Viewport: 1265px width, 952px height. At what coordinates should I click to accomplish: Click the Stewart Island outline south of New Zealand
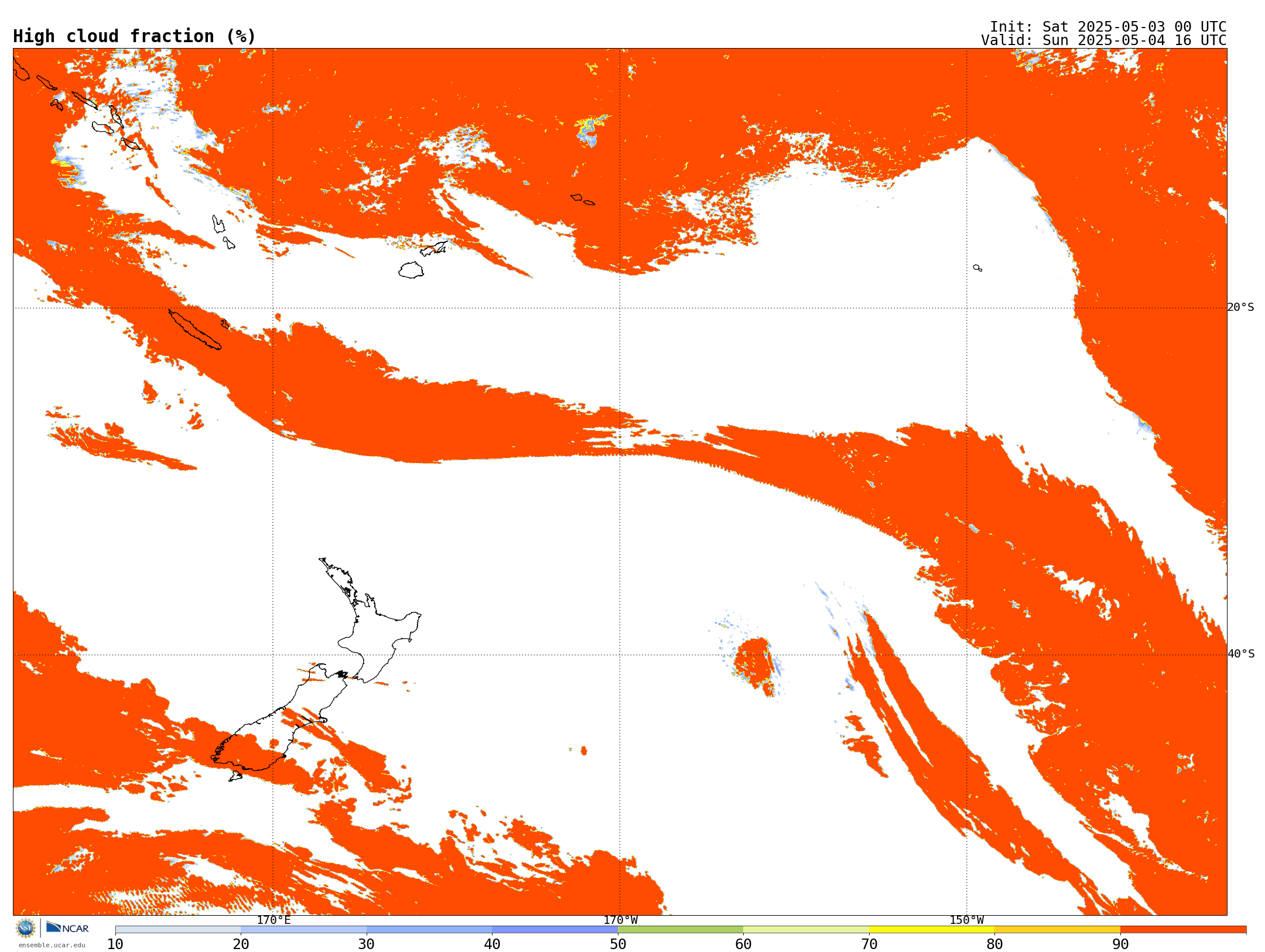pos(235,776)
